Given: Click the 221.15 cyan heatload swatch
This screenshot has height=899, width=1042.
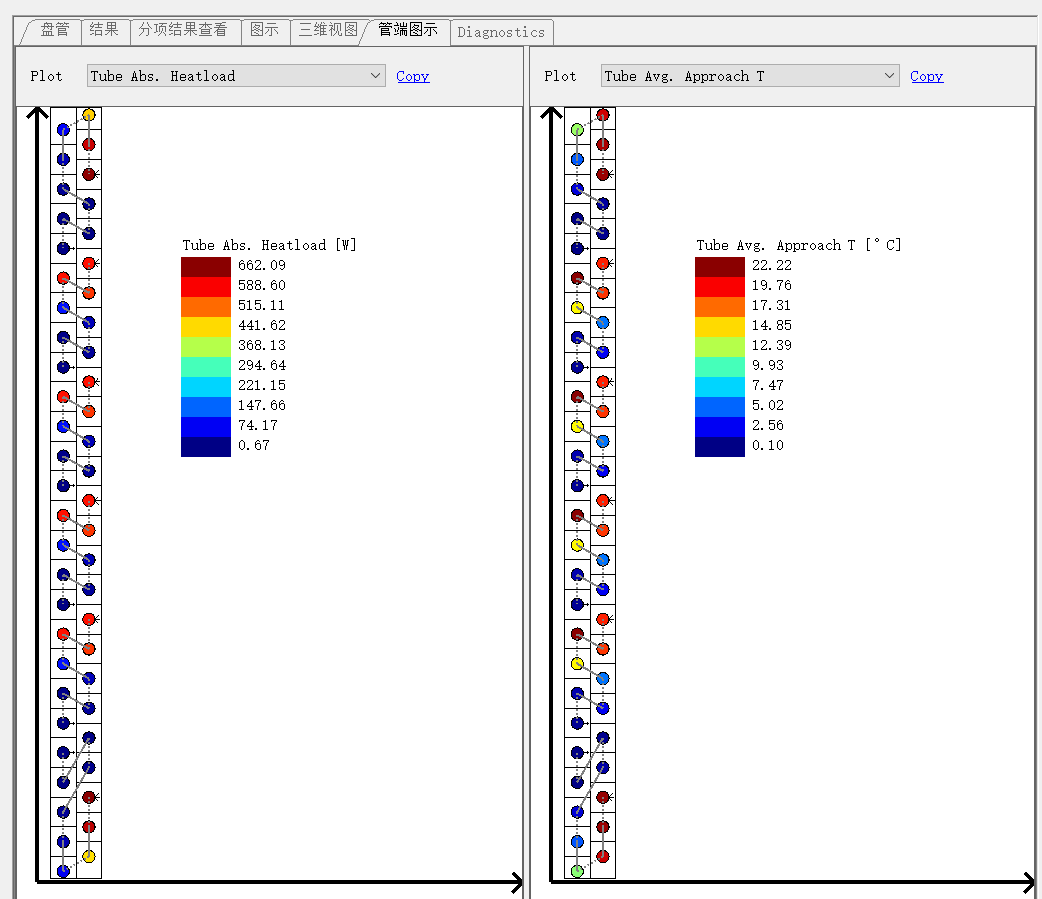Looking at the screenshot, I should point(206,386).
